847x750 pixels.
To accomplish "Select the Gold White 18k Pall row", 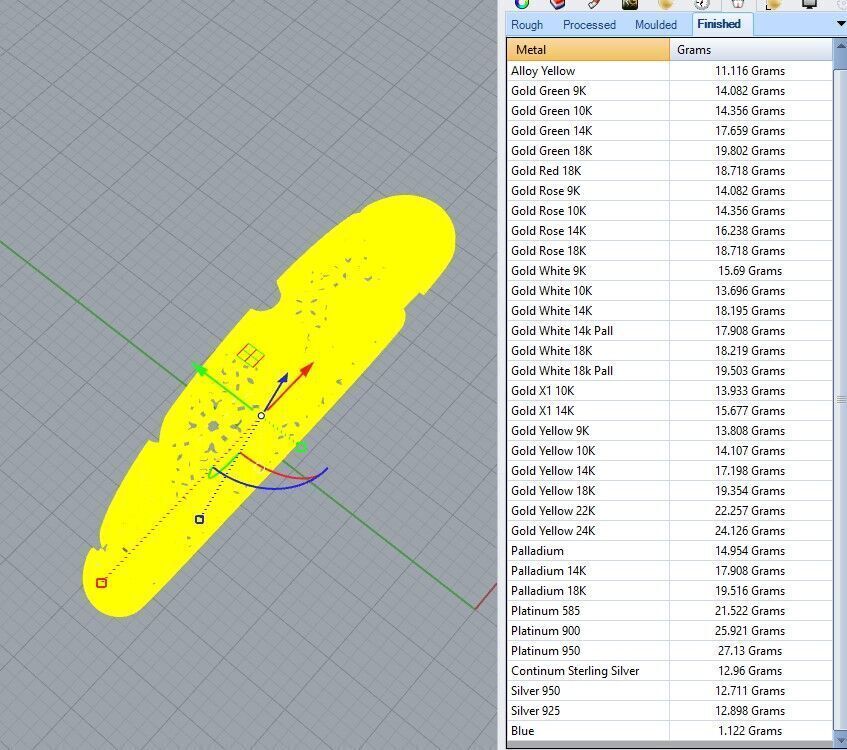I will [670, 371].
